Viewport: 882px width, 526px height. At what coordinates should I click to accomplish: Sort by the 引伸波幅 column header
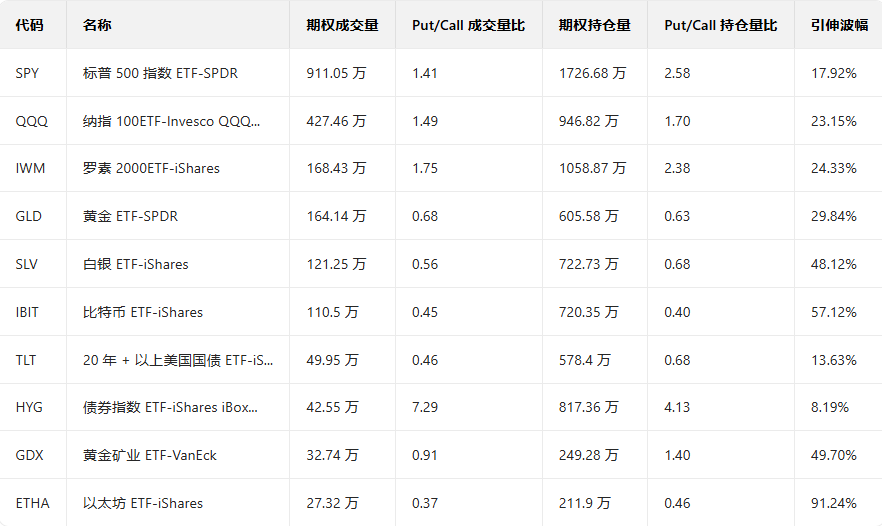(838, 25)
